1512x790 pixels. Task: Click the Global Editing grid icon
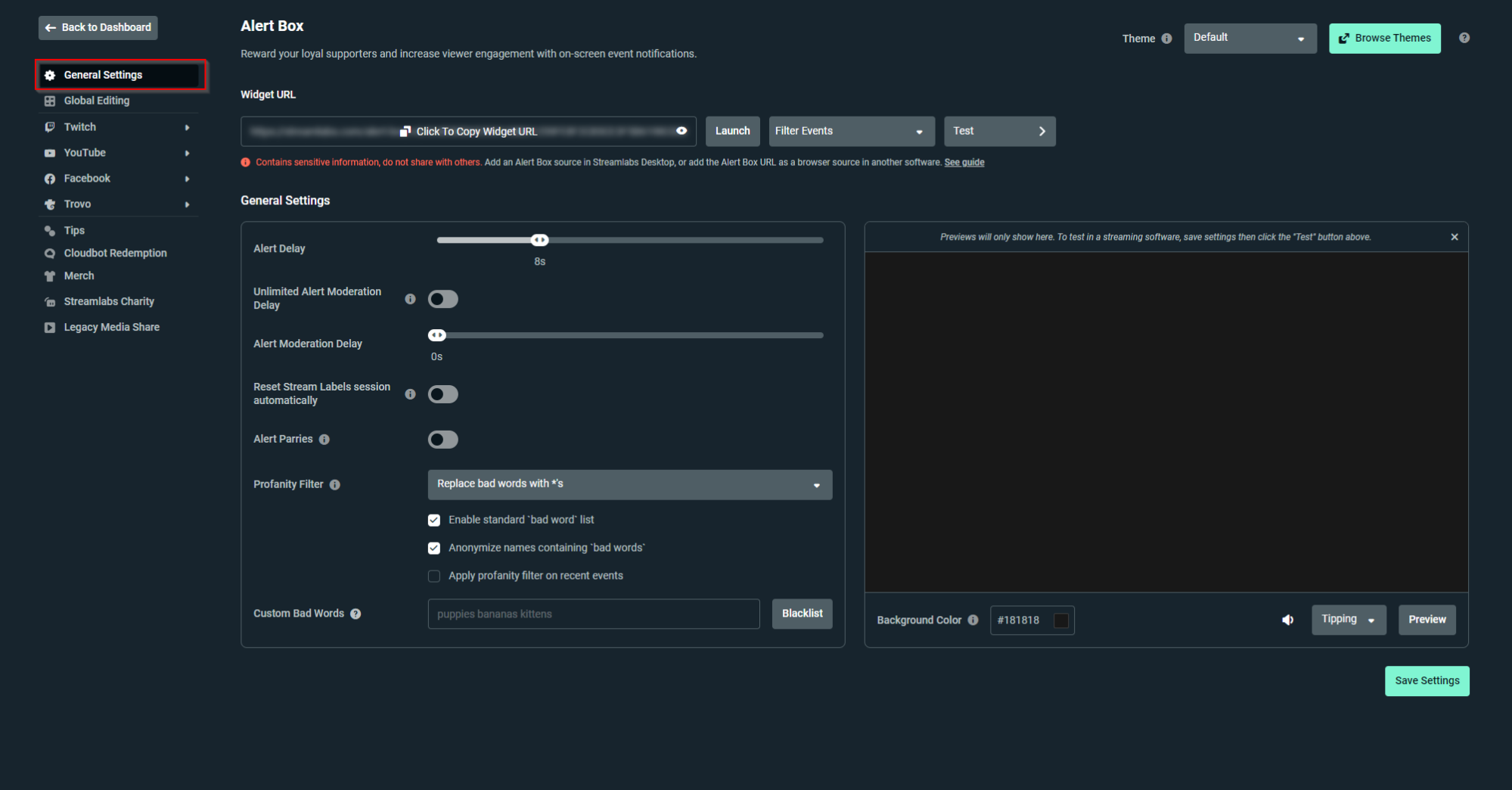pyautogui.click(x=50, y=101)
